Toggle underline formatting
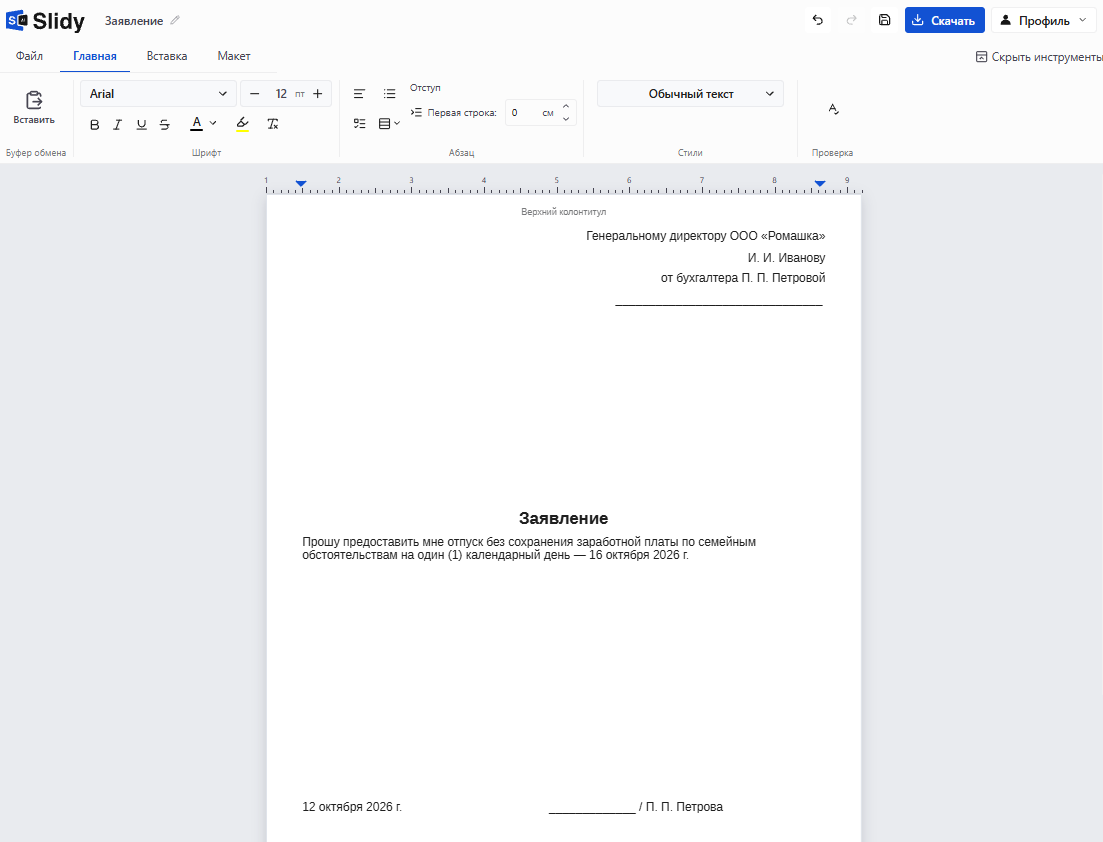The image size is (1103, 842). (x=141, y=125)
